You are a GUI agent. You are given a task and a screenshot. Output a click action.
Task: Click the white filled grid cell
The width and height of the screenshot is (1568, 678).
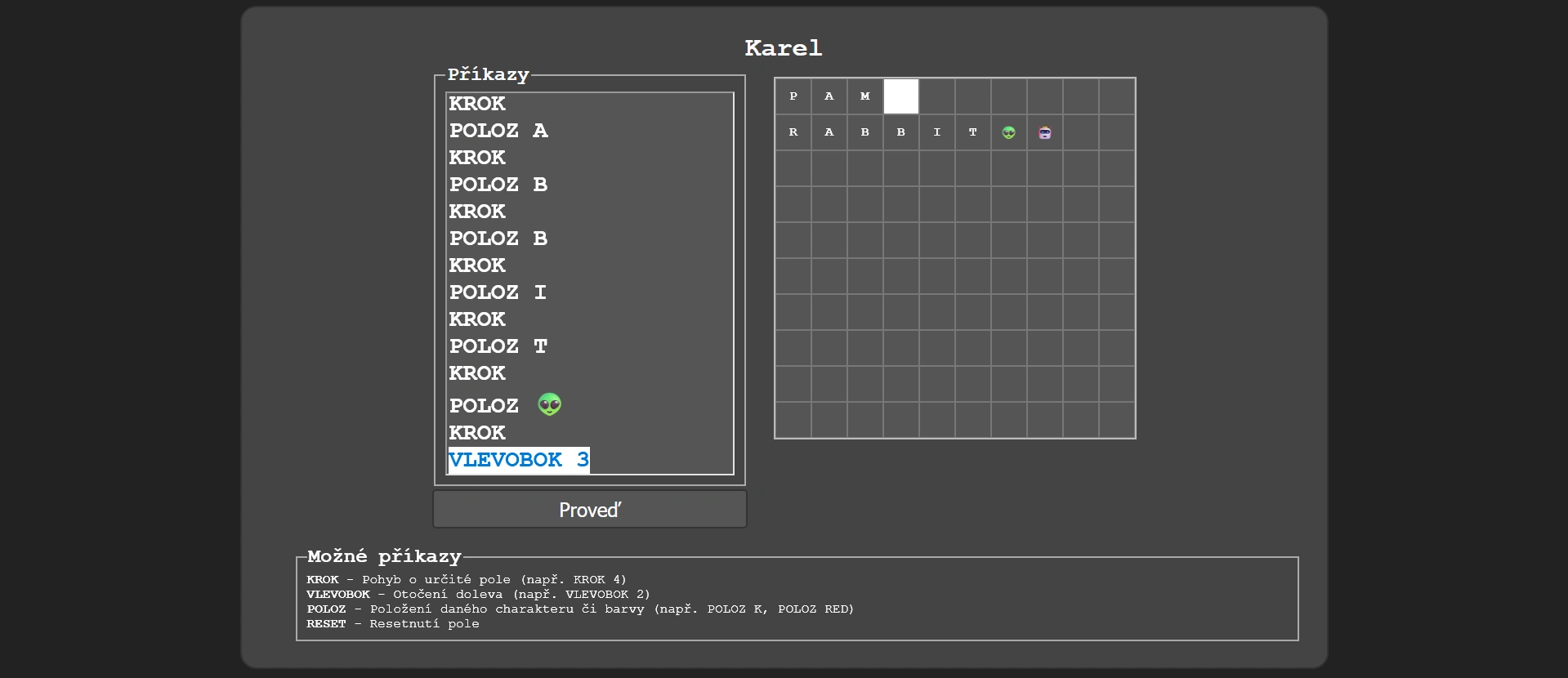[x=900, y=96]
